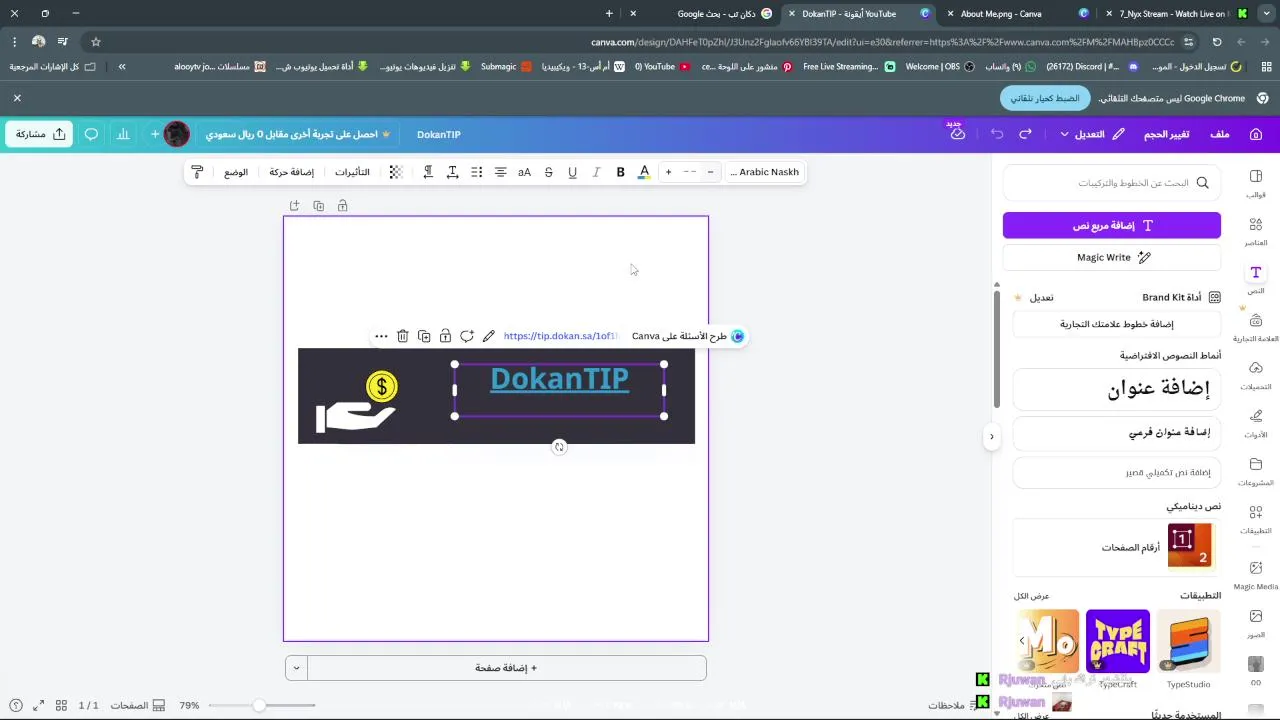This screenshot has height=720, width=1280.
Task: Click the Share (مشاركة) button
Action: (40, 134)
